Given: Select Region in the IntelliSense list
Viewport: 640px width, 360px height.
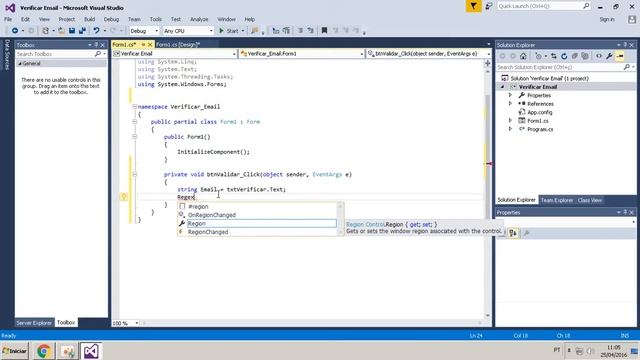Looking at the screenshot, I should click(261, 224).
